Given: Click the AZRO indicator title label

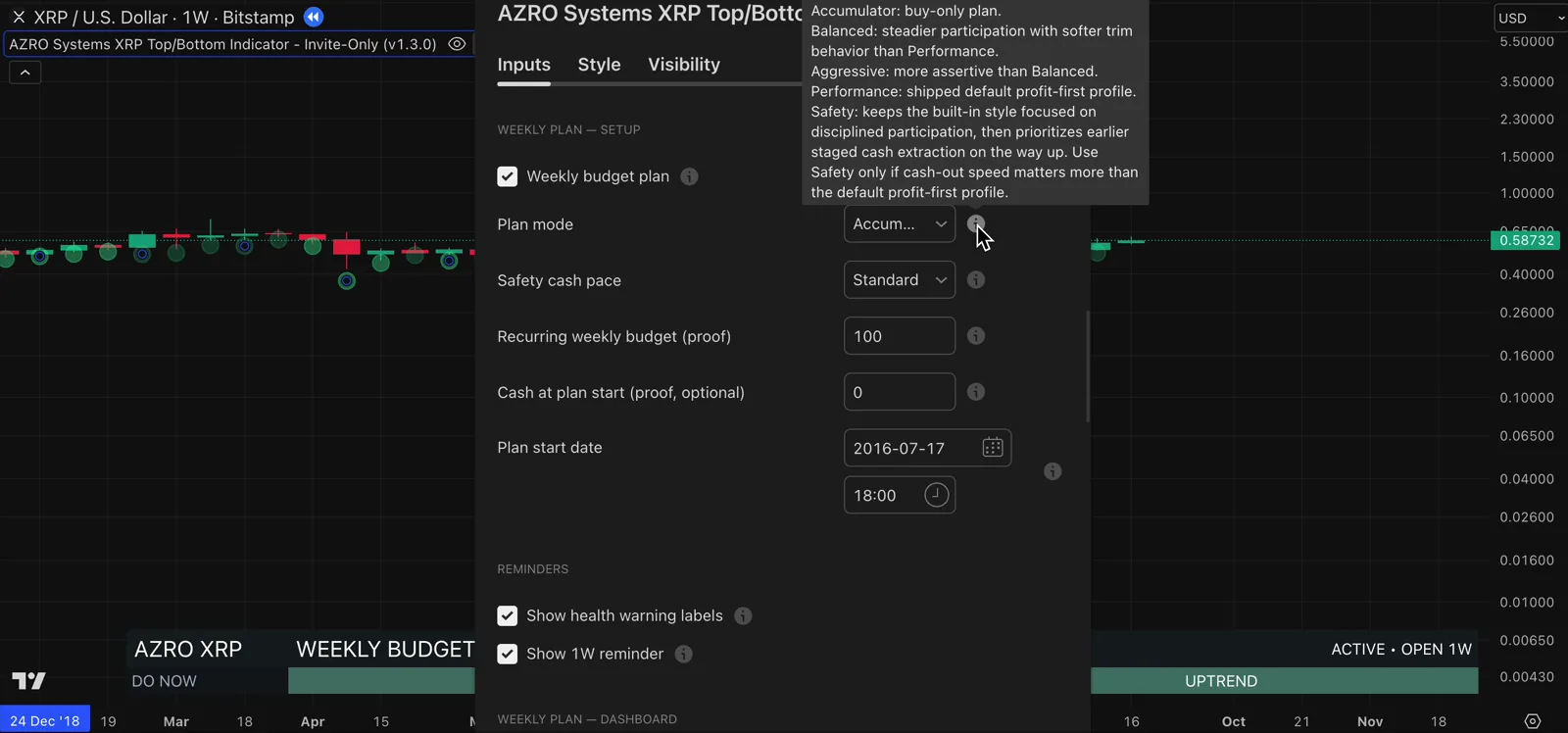Looking at the screenshot, I should click(222, 44).
